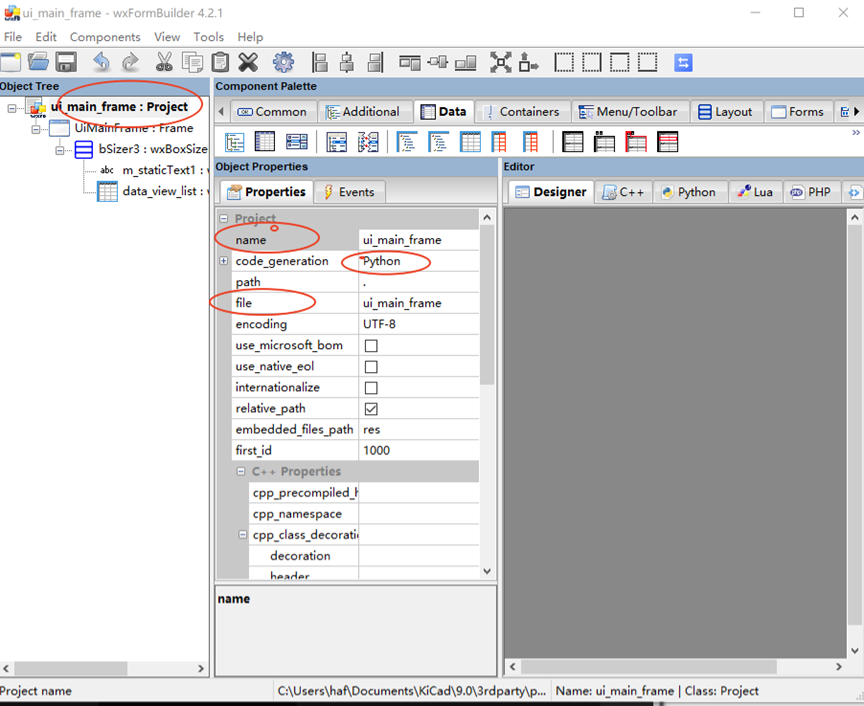Toggle the top border flag
The width and height of the screenshot is (864, 706).
point(620,62)
